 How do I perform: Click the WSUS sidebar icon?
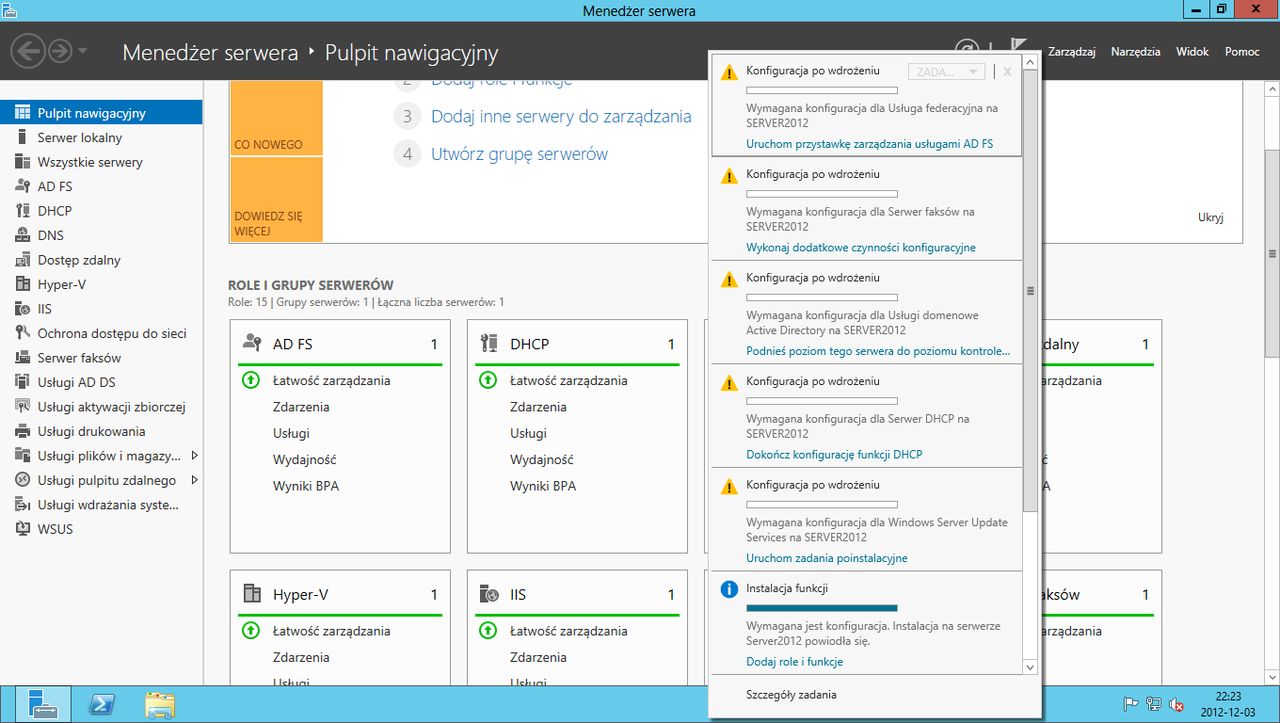[22, 529]
